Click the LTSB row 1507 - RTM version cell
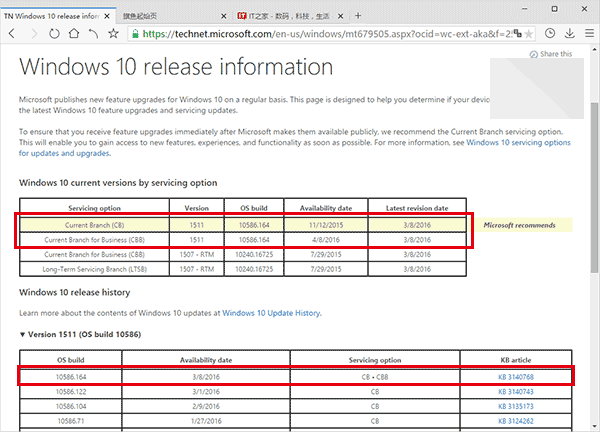Image resolution: width=600 pixels, height=432 pixels. (x=197, y=269)
